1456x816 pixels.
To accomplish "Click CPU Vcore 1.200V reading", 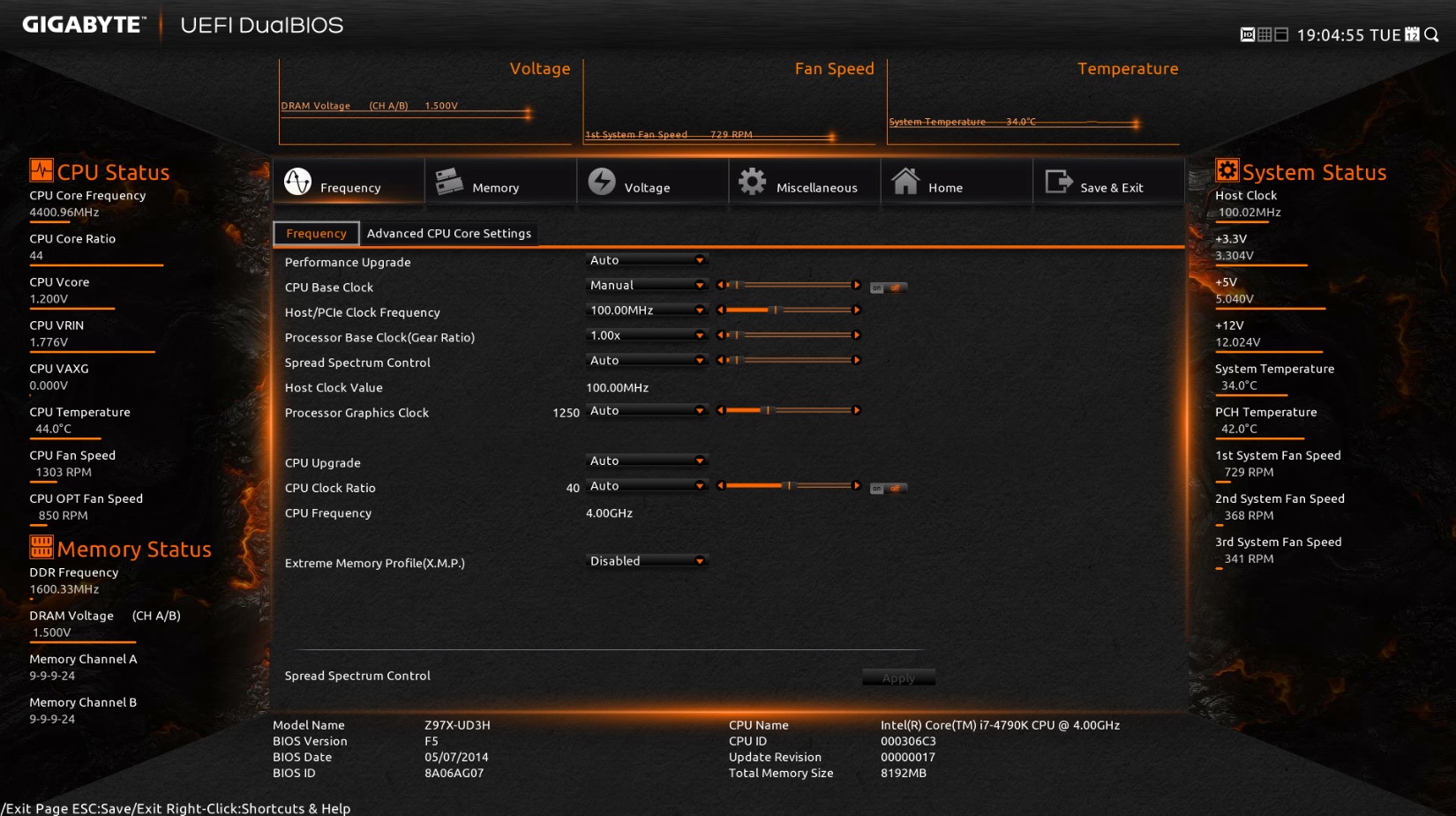I will [49, 299].
